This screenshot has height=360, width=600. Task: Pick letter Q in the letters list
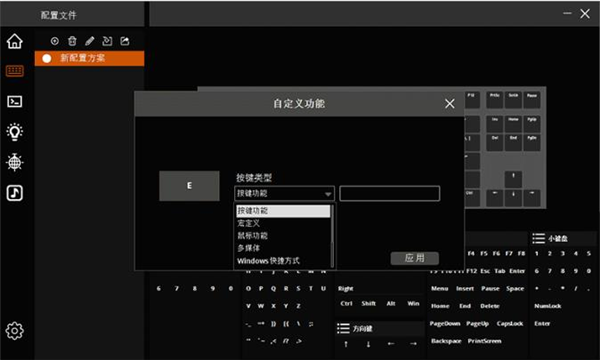pyautogui.click(x=274, y=288)
